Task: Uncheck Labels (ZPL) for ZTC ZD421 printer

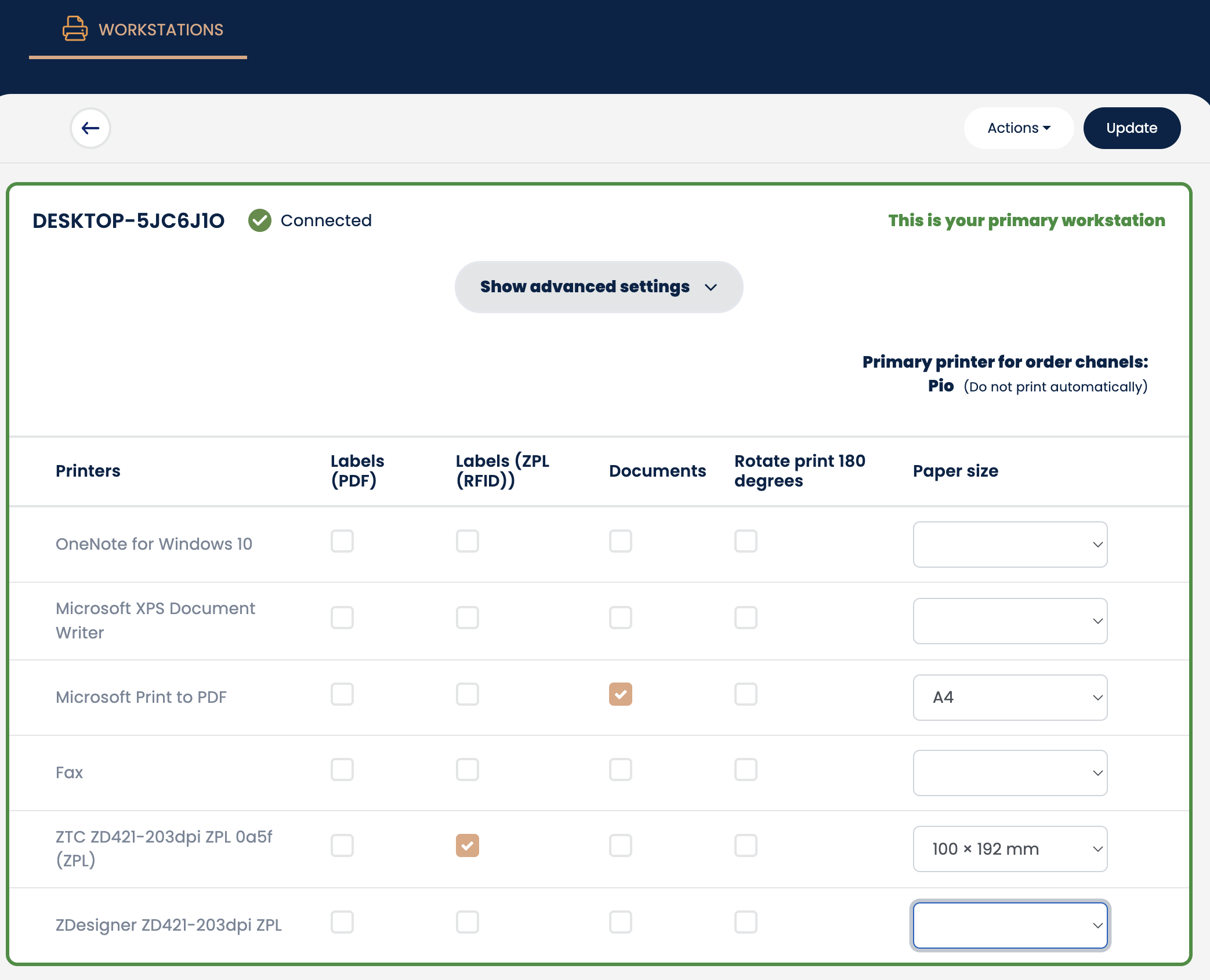Action: tap(467, 845)
